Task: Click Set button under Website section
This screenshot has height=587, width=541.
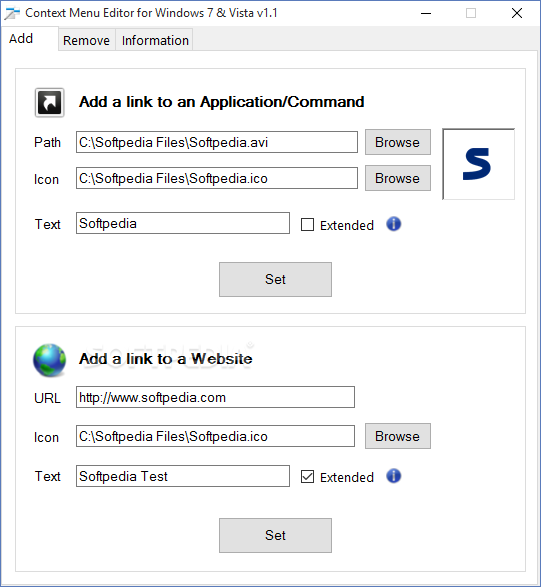Action: click(x=275, y=535)
